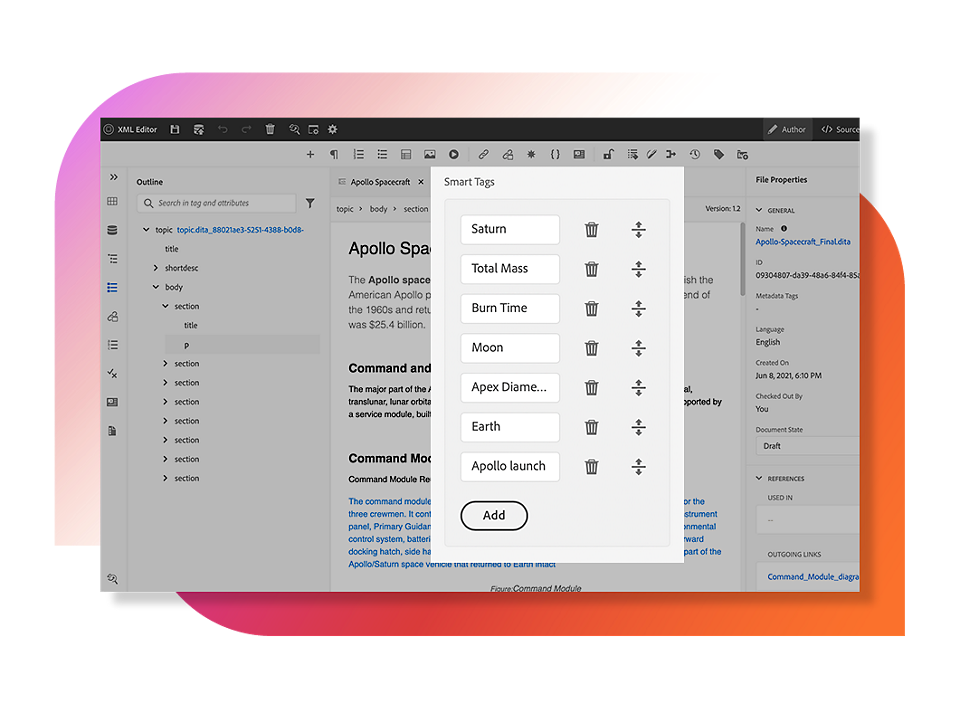Insert curly braces keyword icon
Viewport: 960px width, 710px height.
tap(555, 154)
